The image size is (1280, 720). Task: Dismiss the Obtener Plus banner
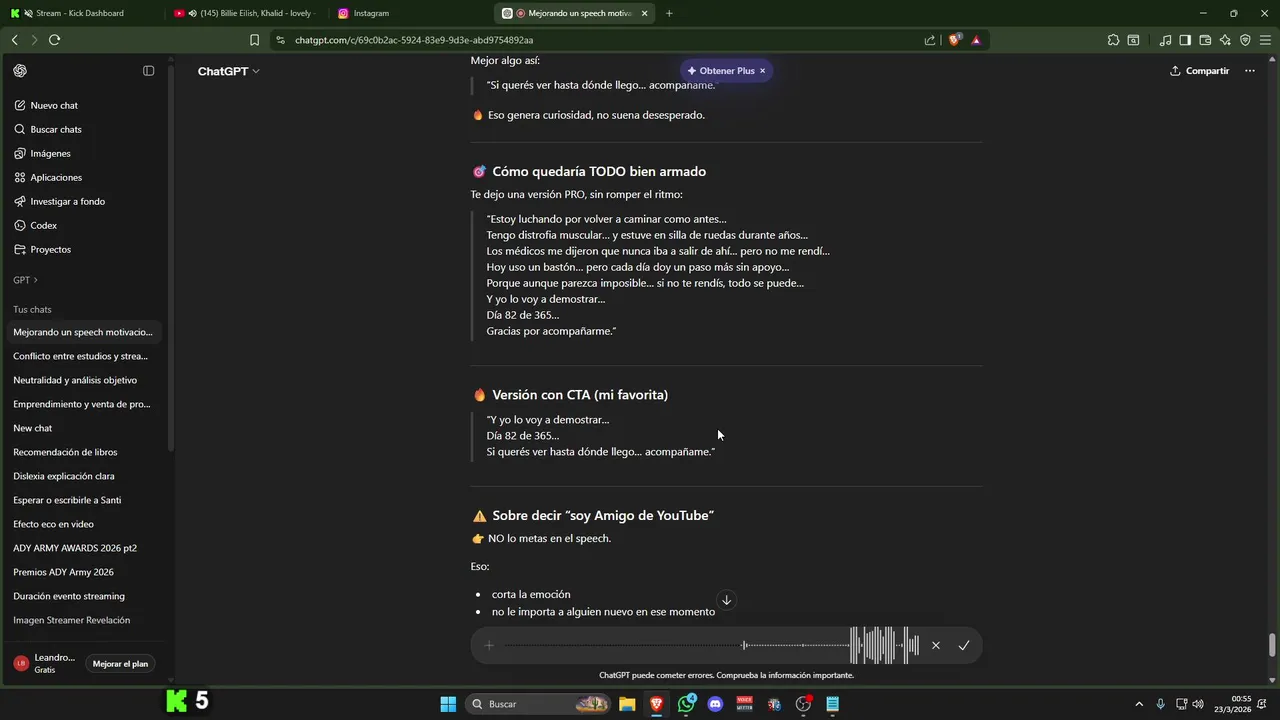click(762, 71)
